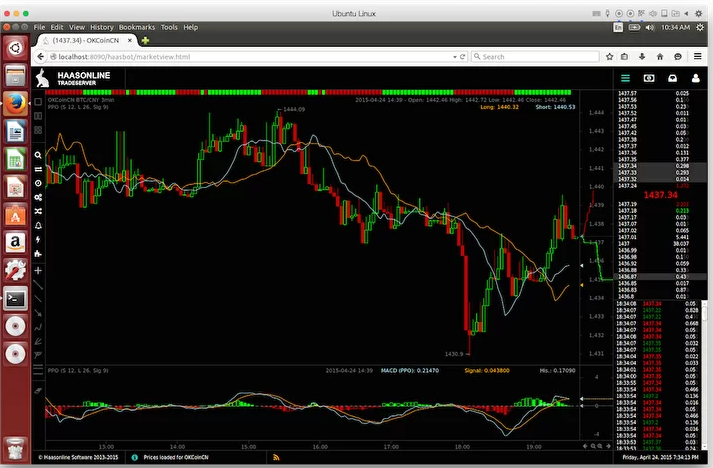Click the lightning bolt icon
This screenshot has width=713, height=468.
pos(38,240)
